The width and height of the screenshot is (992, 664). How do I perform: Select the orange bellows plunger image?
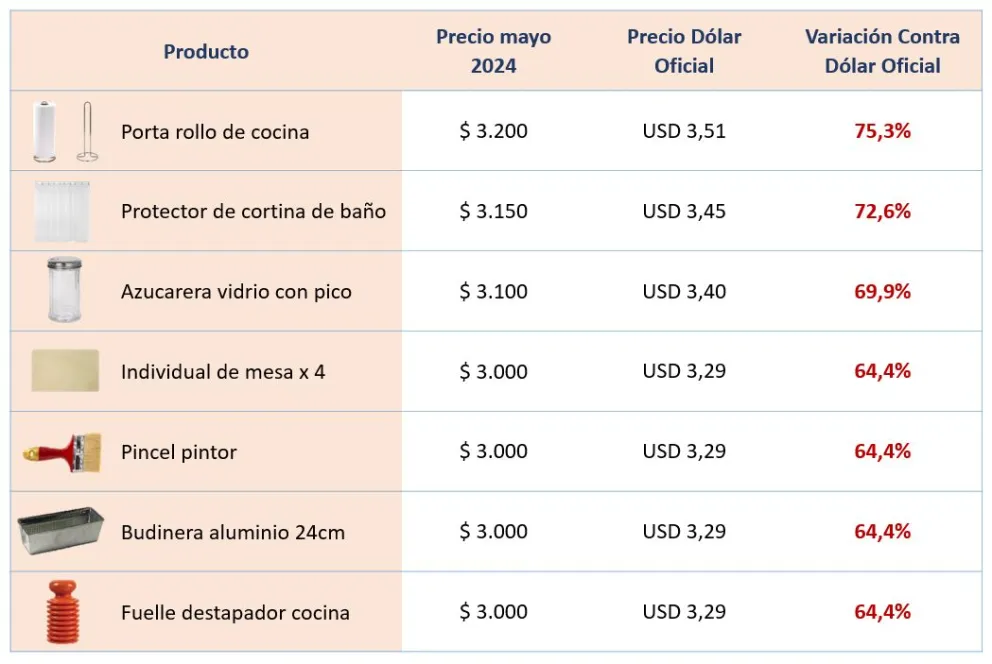pyautogui.click(x=62, y=611)
